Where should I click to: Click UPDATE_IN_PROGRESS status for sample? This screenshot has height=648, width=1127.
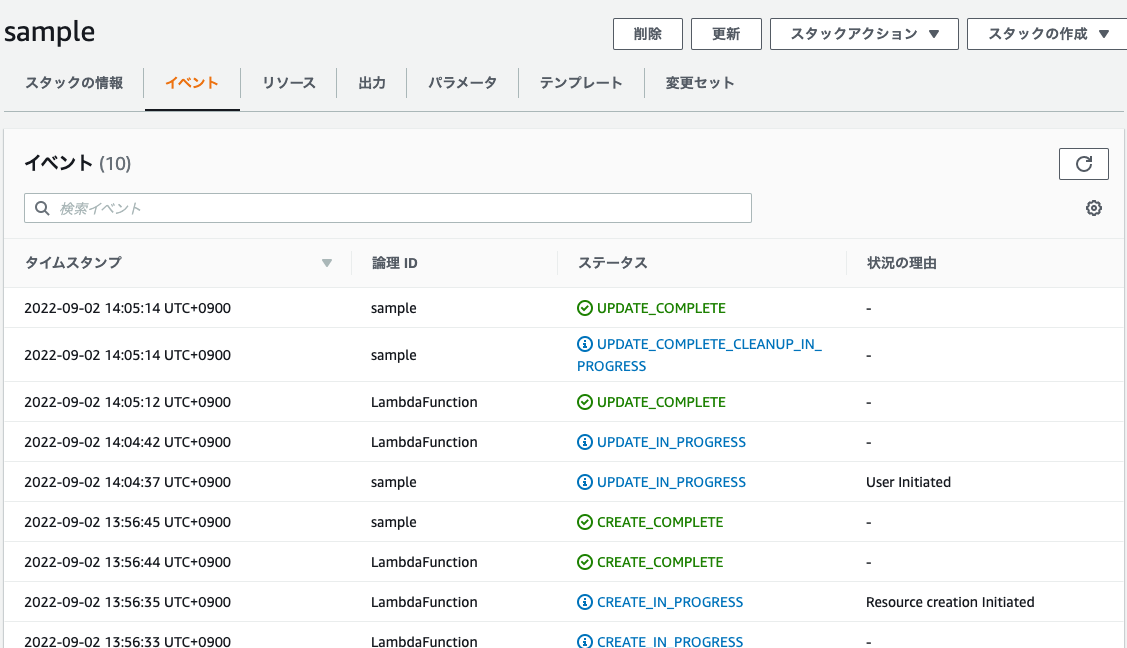(671, 482)
